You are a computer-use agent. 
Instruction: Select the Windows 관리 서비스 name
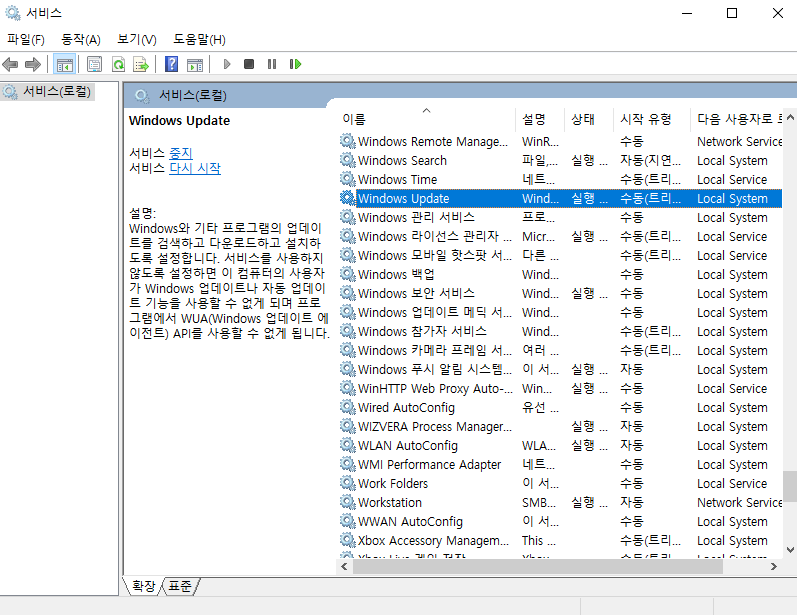pyautogui.click(x=416, y=218)
